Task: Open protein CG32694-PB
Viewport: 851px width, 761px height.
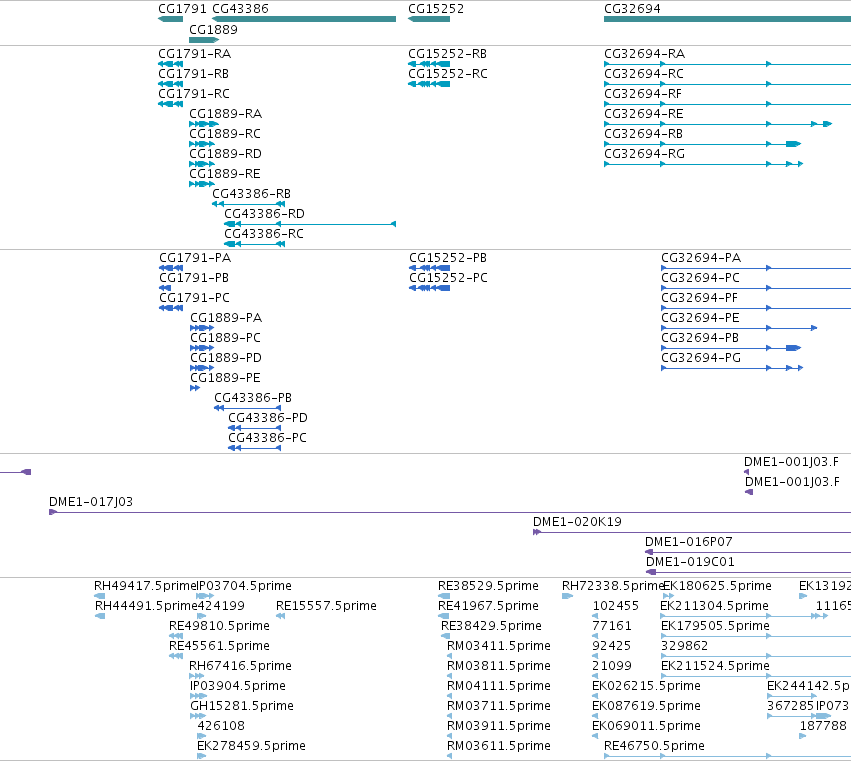Action: point(700,338)
